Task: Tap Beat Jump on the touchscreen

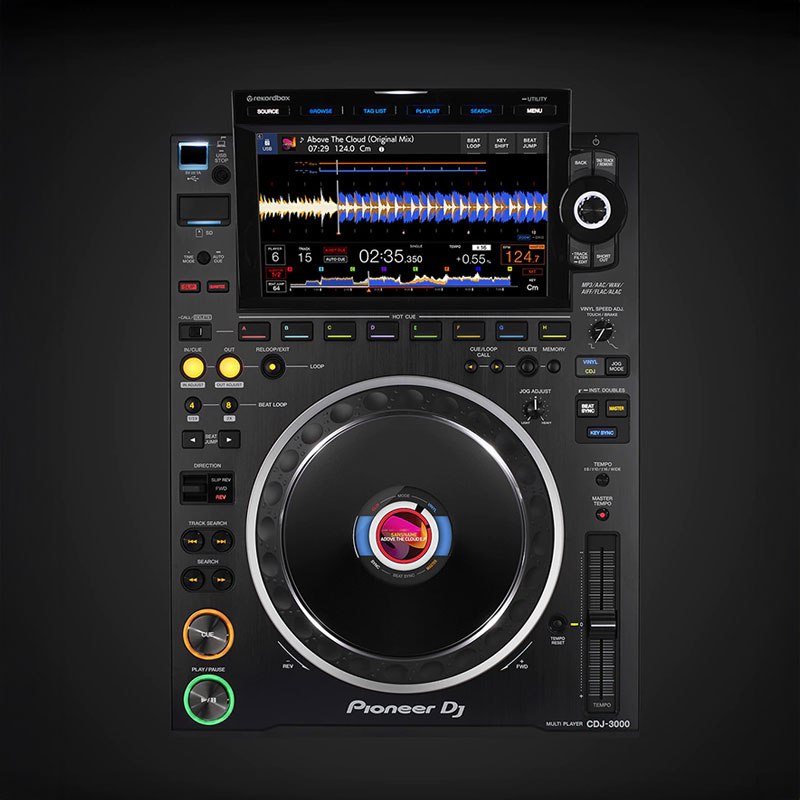Action: pos(530,144)
